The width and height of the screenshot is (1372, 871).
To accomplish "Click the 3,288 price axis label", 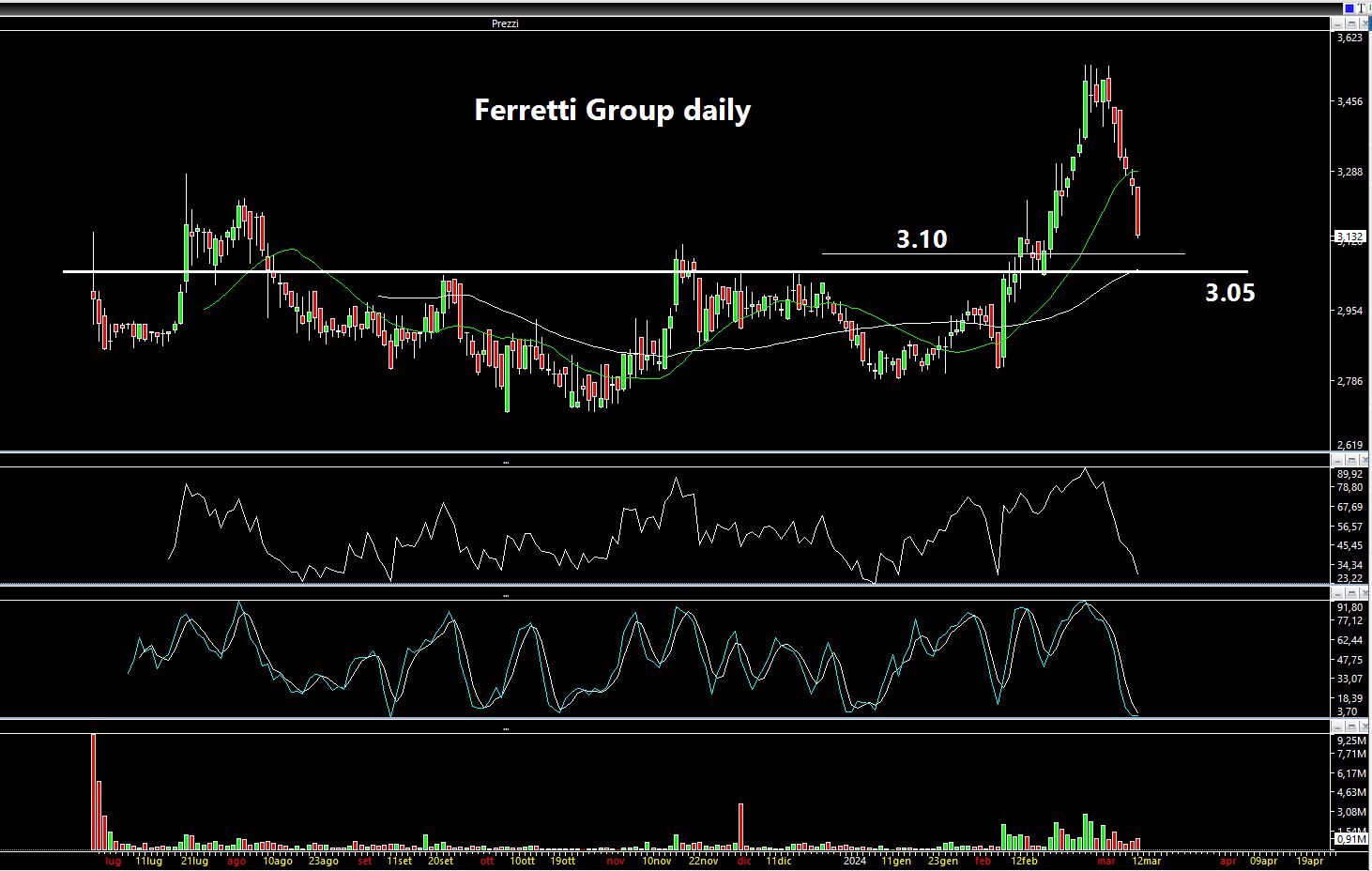I will pyautogui.click(x=1349, y=172).
